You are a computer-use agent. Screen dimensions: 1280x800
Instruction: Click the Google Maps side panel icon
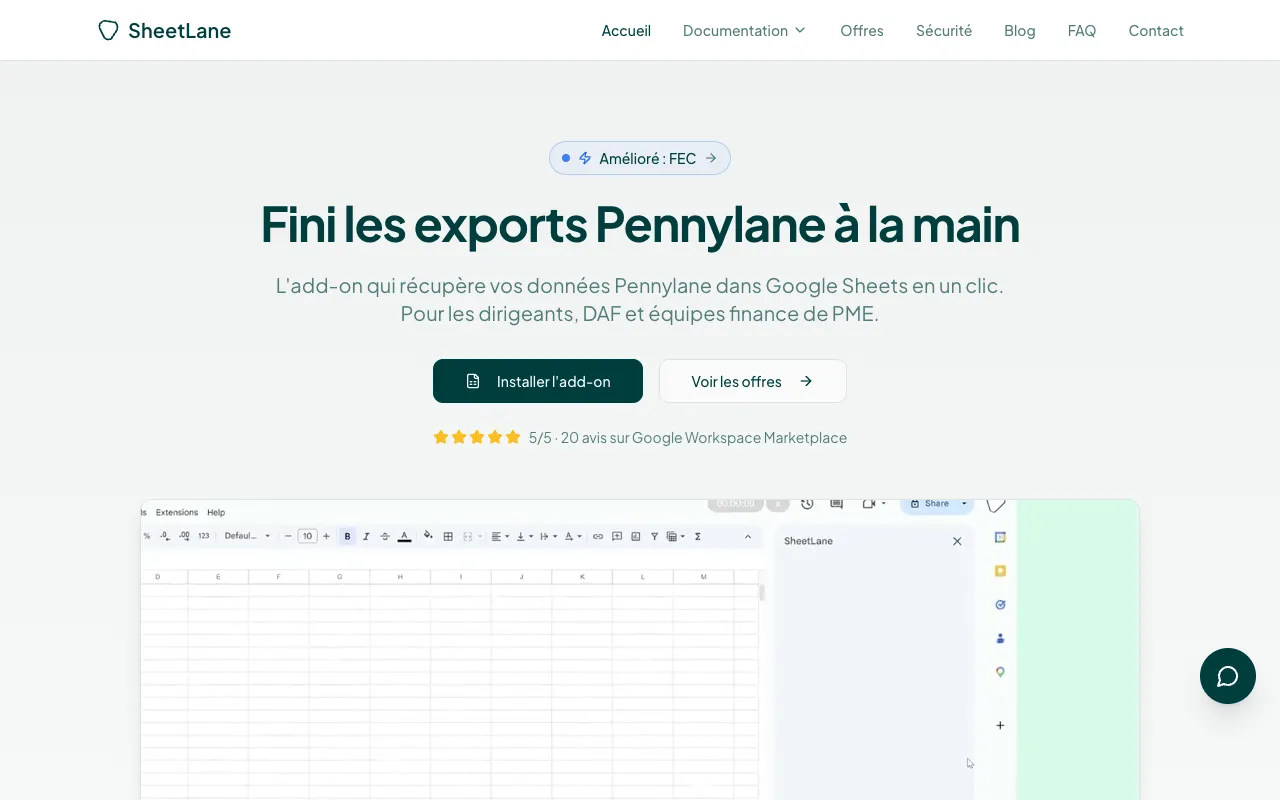pos(1000,672)
